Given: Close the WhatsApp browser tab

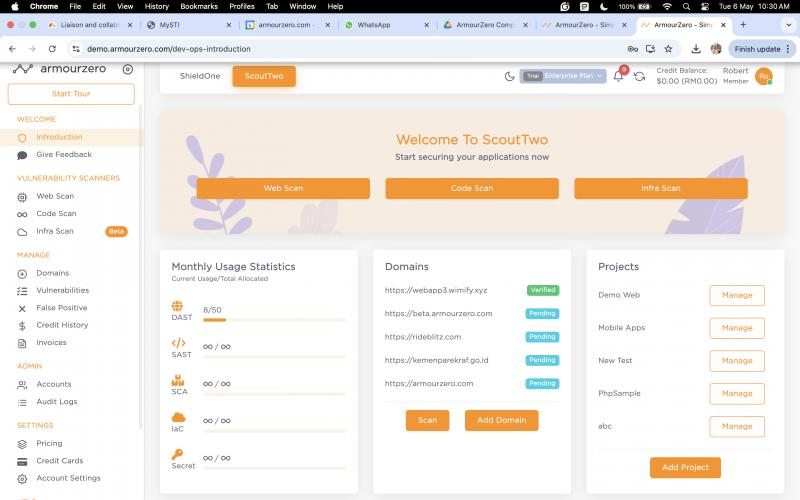Looking at the screenshot, I should (427, 25).
